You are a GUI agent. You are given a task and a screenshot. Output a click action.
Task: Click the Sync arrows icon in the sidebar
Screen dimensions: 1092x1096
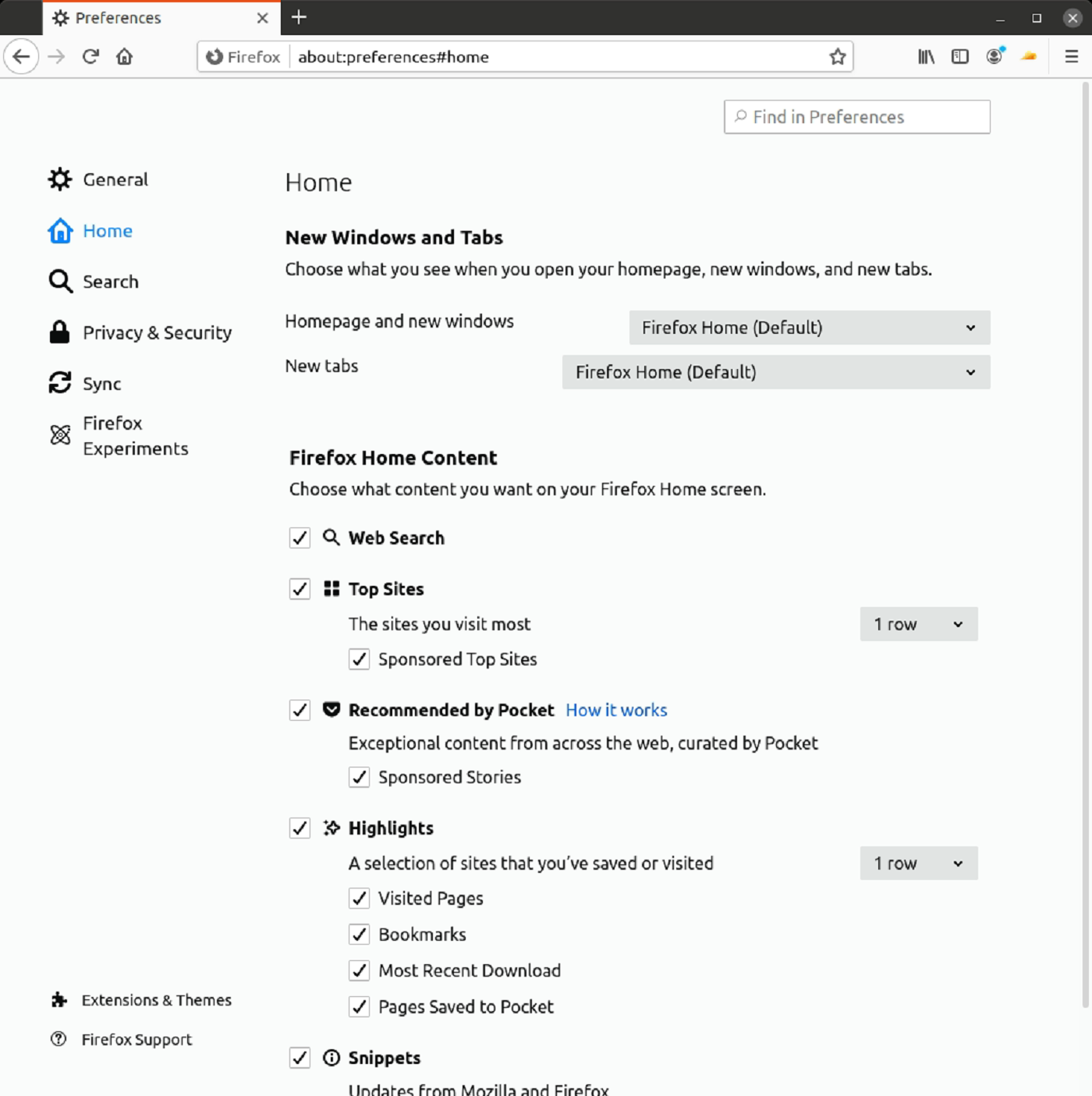point(60,383)
